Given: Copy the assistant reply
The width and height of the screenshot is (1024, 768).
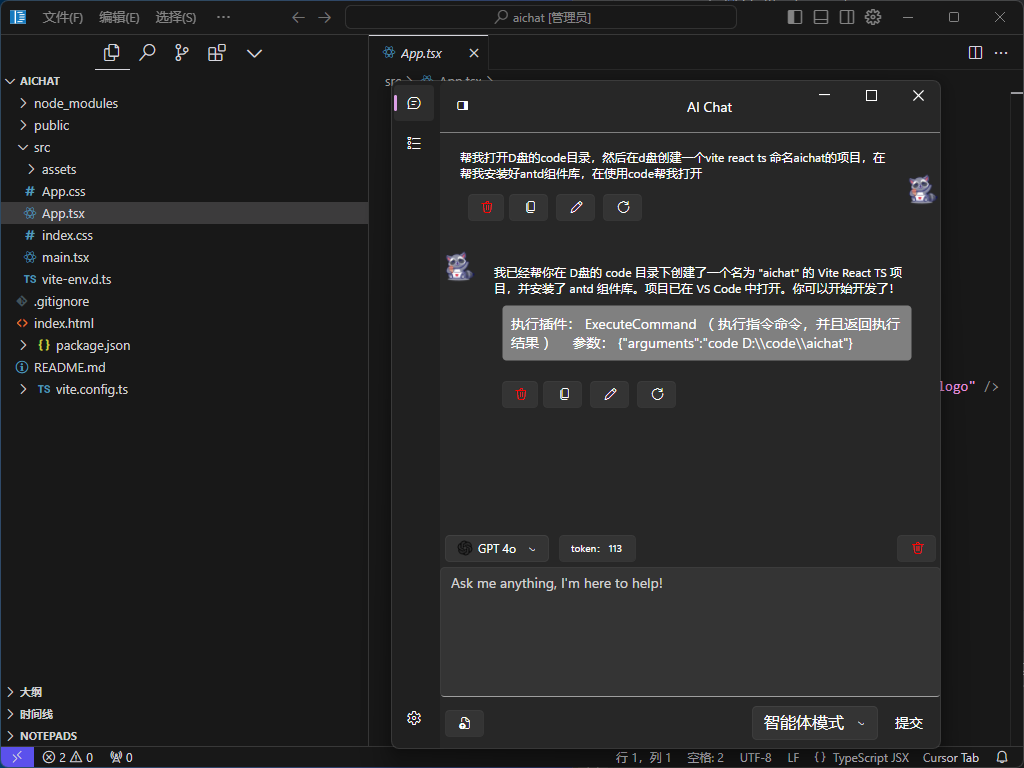Looking at the screenshot, I should (x=562, y=394).
